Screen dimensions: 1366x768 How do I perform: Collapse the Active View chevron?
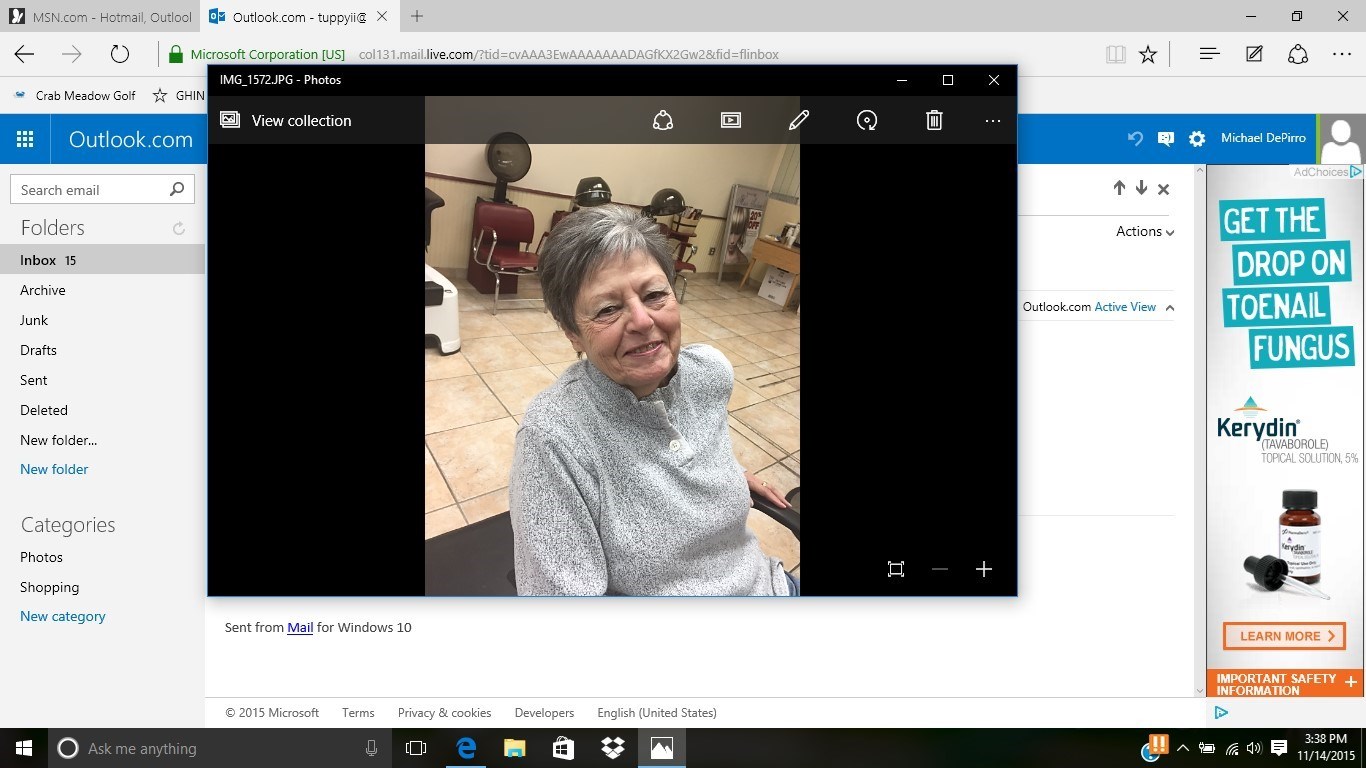(x=1170, y=308)
